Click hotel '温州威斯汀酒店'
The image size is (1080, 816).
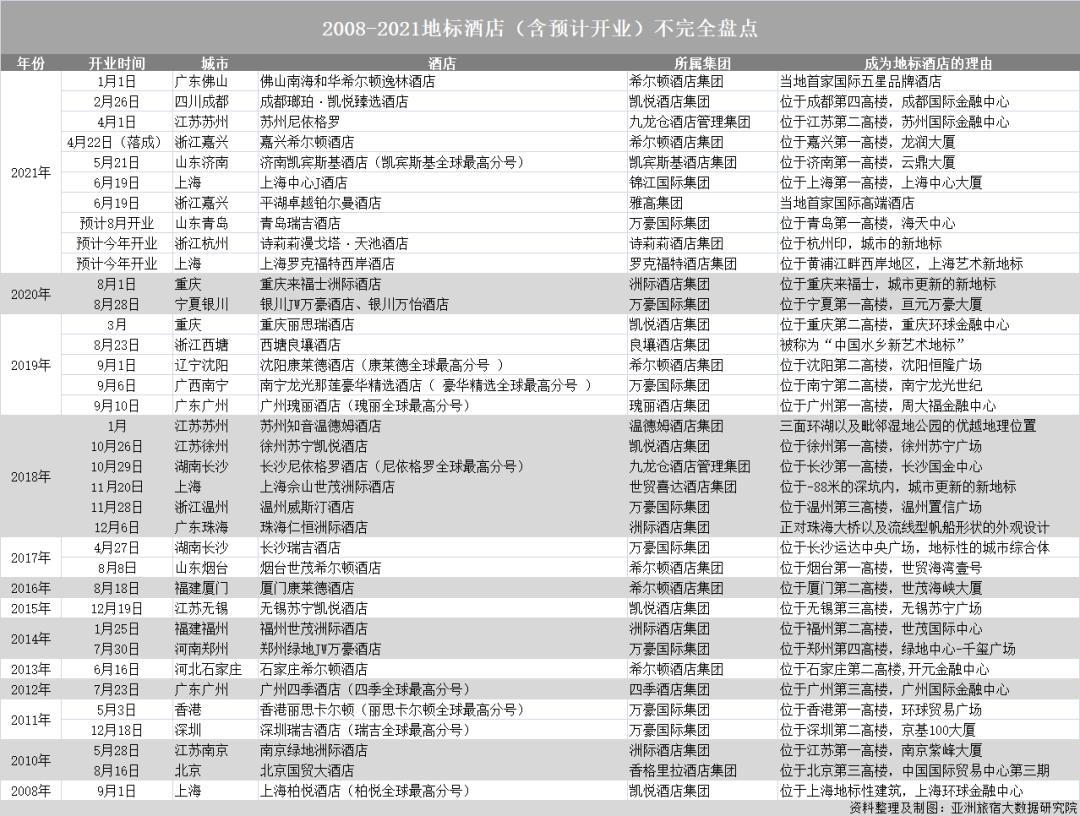(x=307, y=507)
